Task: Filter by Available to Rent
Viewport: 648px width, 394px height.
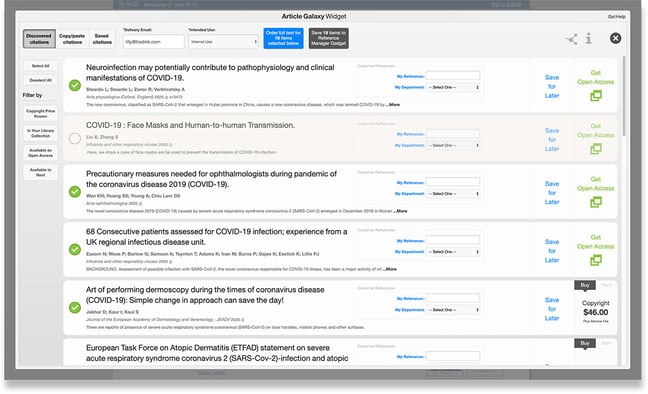Action: coord(40,172)
